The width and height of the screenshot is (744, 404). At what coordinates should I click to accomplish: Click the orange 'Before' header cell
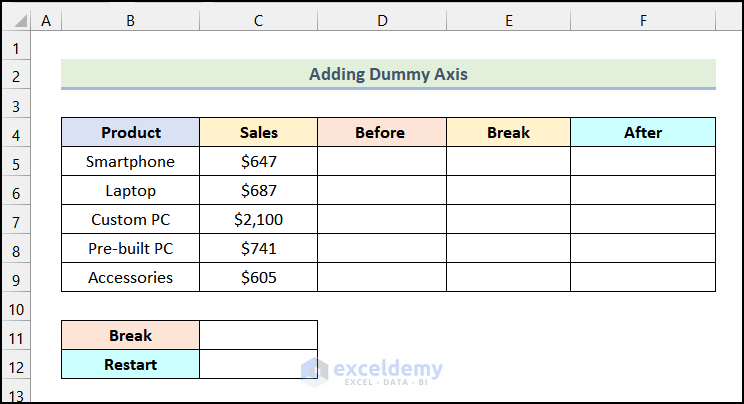[381, 132]
